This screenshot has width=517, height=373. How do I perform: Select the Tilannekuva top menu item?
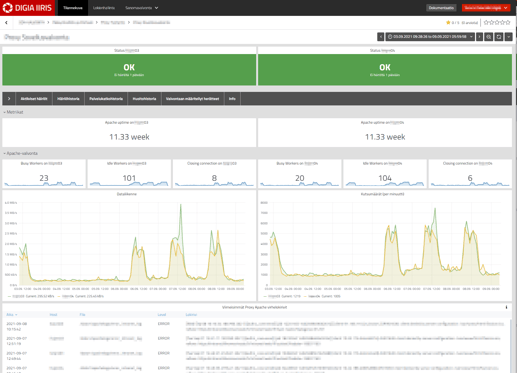[x=73, y=8]
